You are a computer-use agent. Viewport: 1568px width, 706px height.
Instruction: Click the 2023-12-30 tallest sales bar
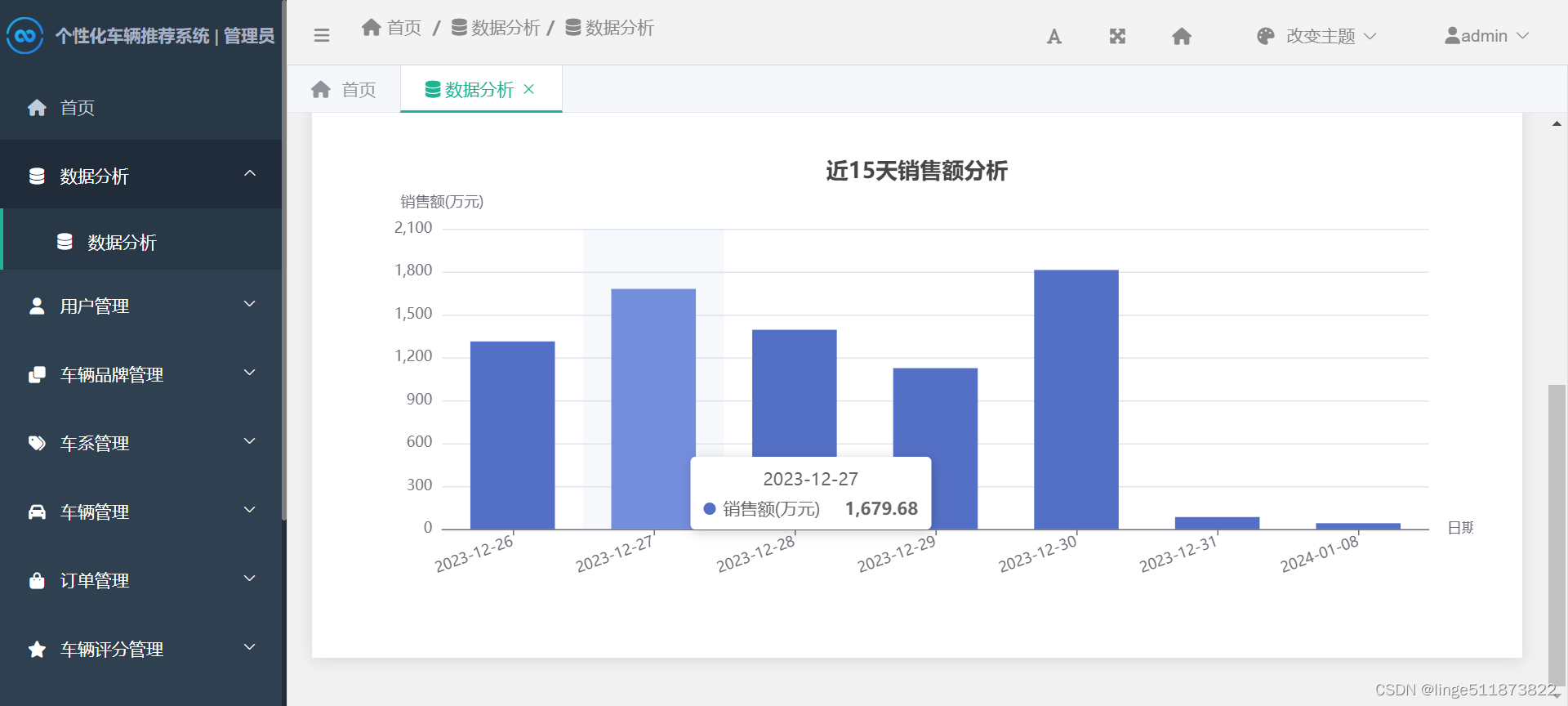coord(1076,400)
